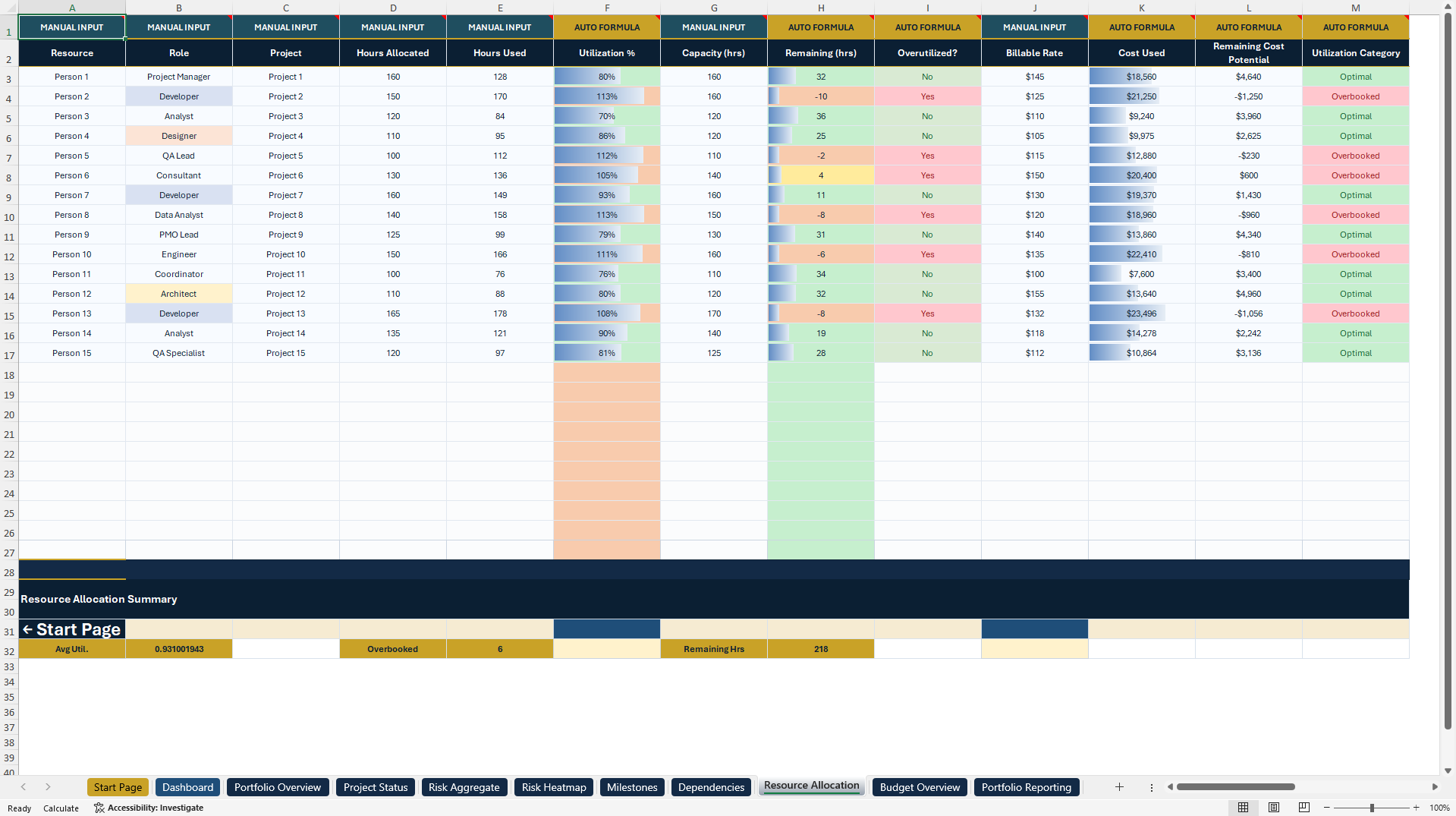The height and width of the screenshot is (816, 1456).
Task: Go to the Dependencies sheet
Action: pos(711,787)
